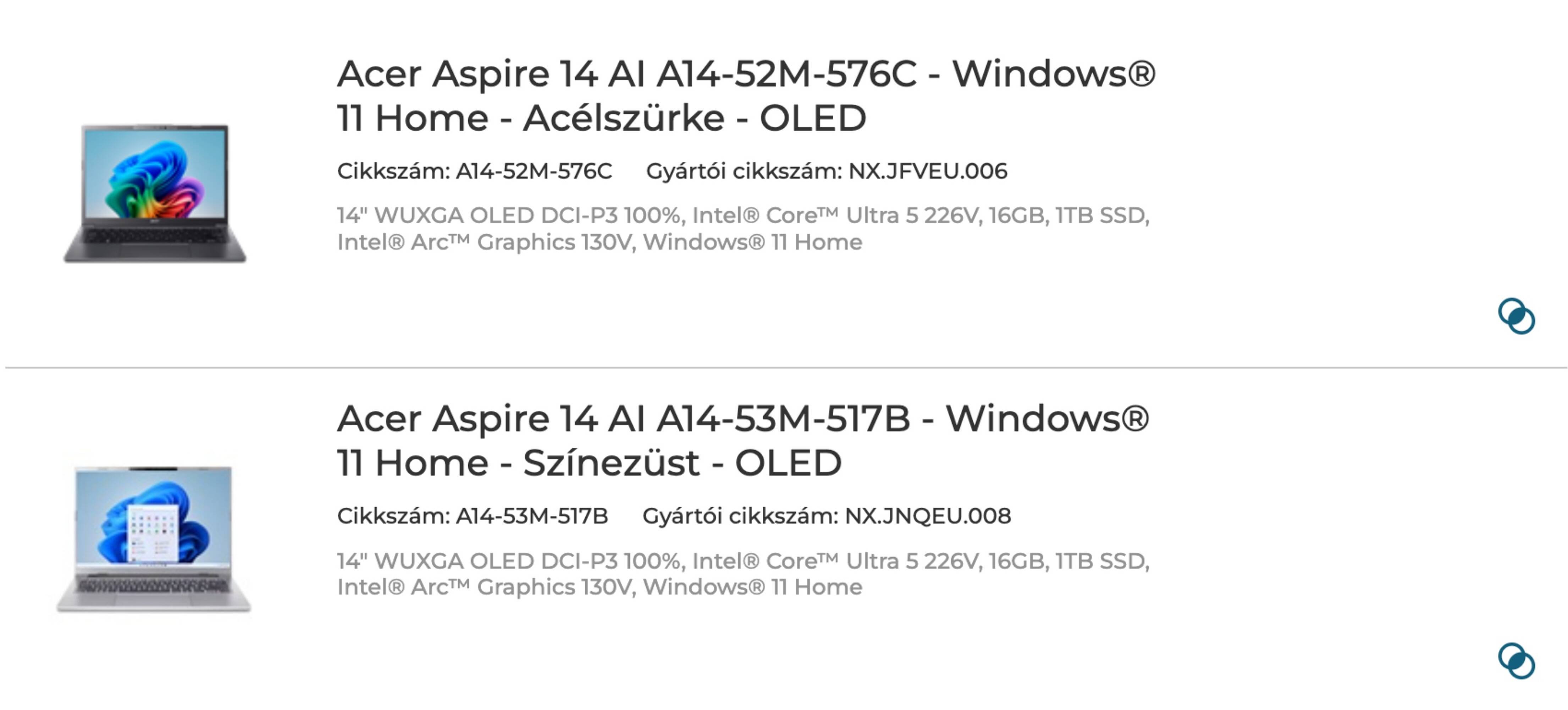Click Intel Arc Graphics 130V line, first product
1568x710 pixels.
(x=599, y=242)
